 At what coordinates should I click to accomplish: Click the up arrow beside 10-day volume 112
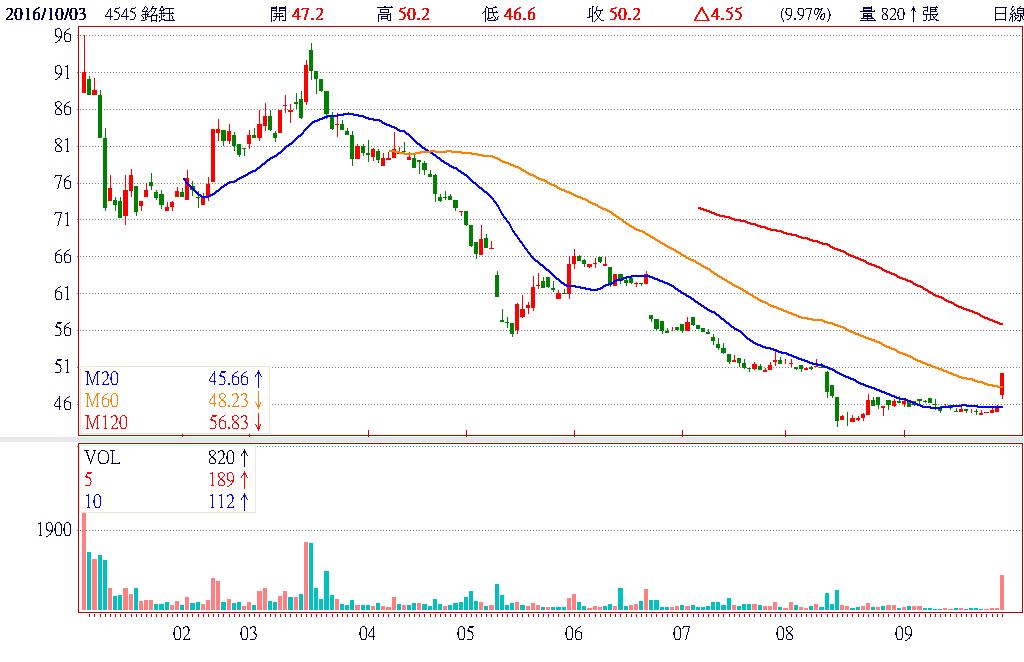[x=245, y=501]
